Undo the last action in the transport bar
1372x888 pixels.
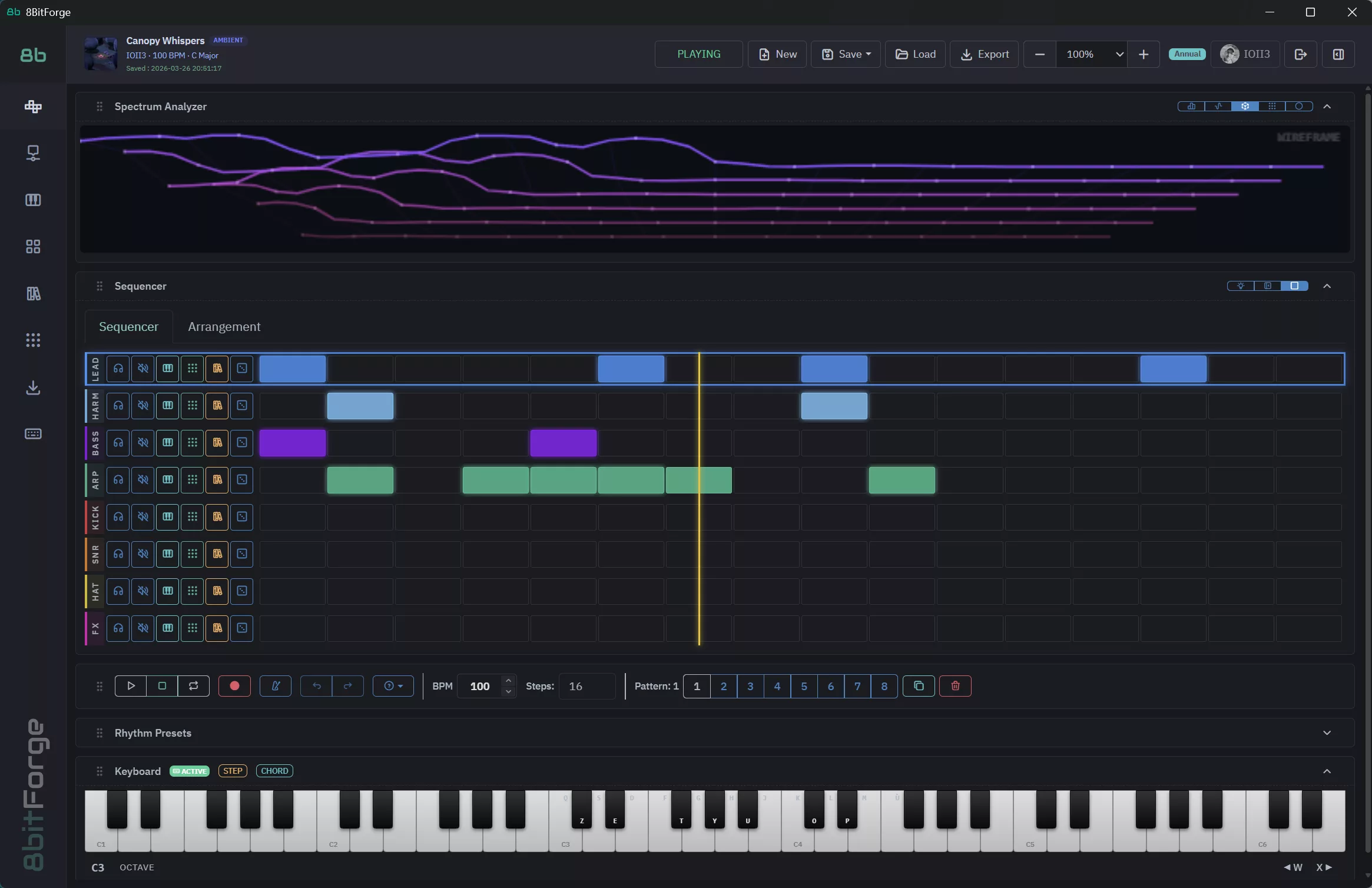316,685
